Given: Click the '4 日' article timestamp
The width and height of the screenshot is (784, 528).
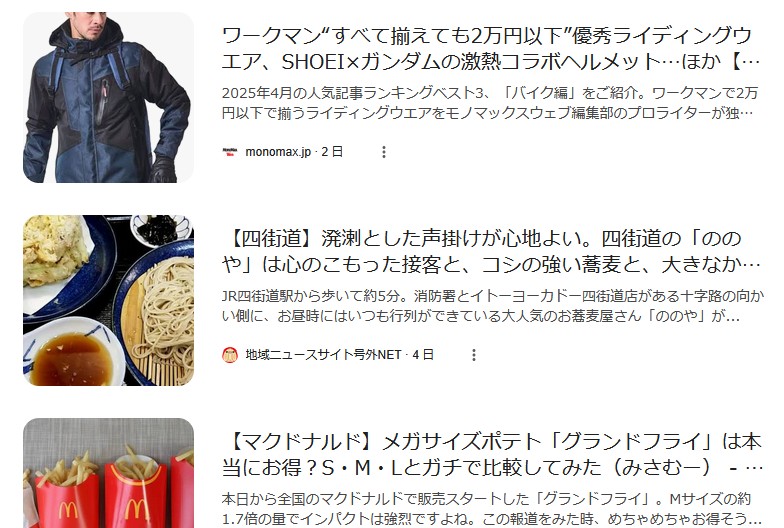Looking at the screenshot, I should [423, 355].
